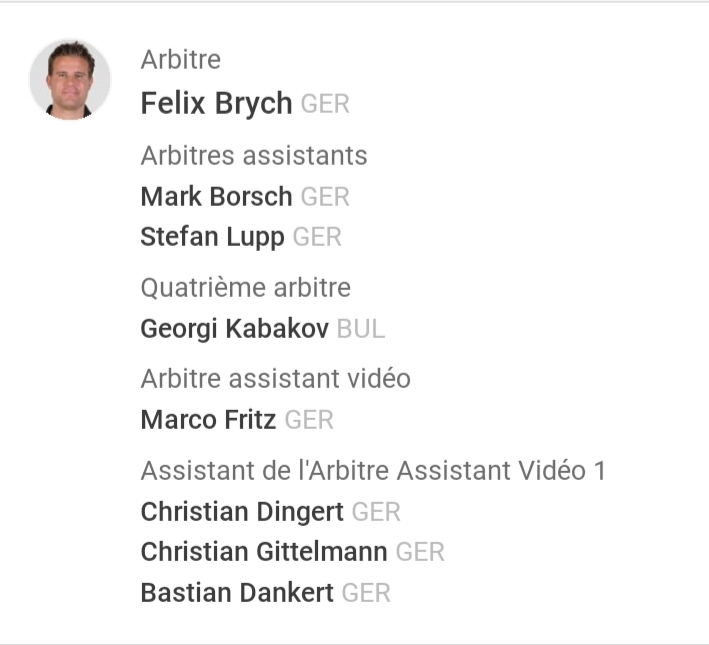This screenshot has width=709, height=645.
Task: Open Felix Brych's referee profile
Action: coord(216,103)
